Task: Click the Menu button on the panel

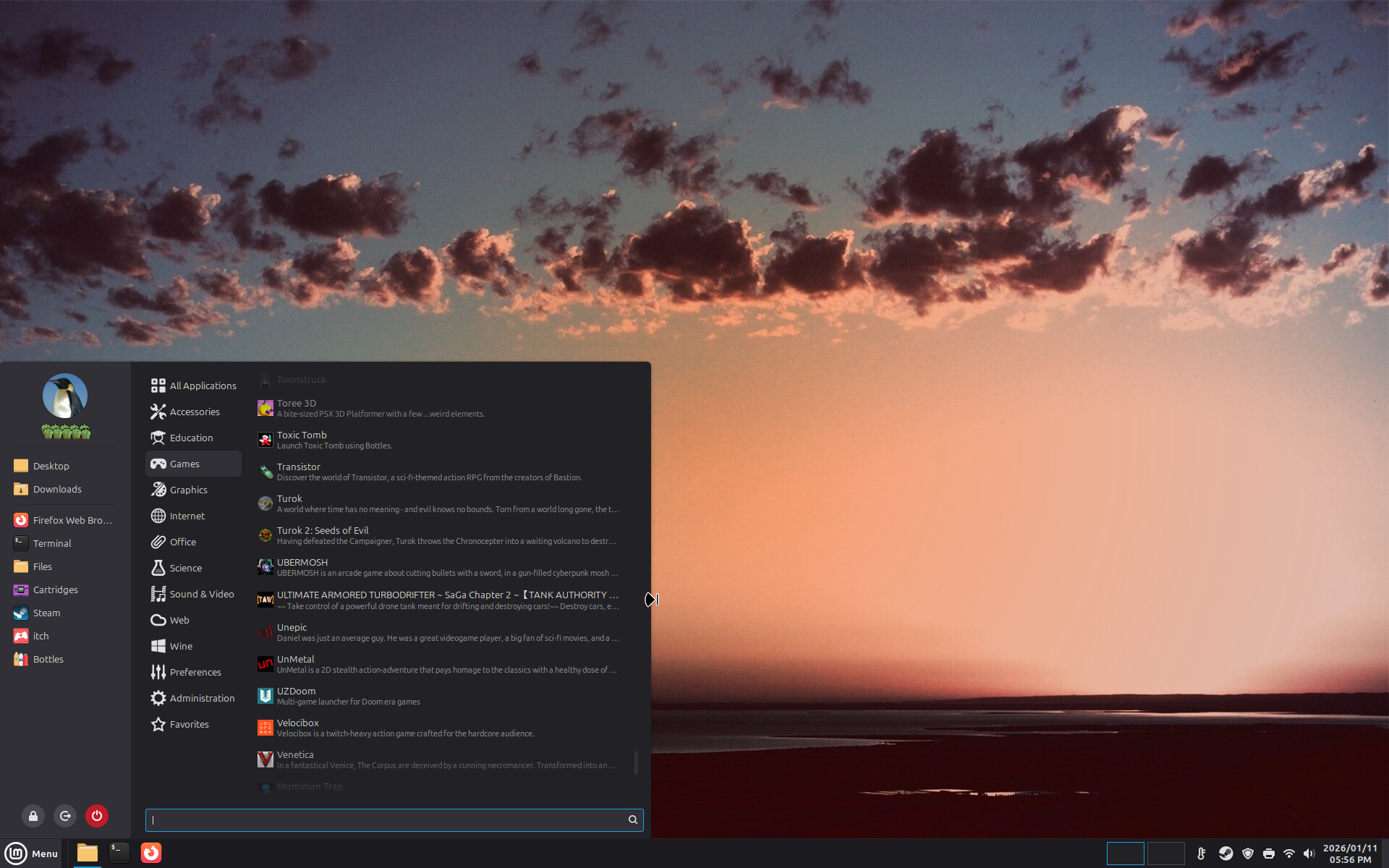Action: 32,854
